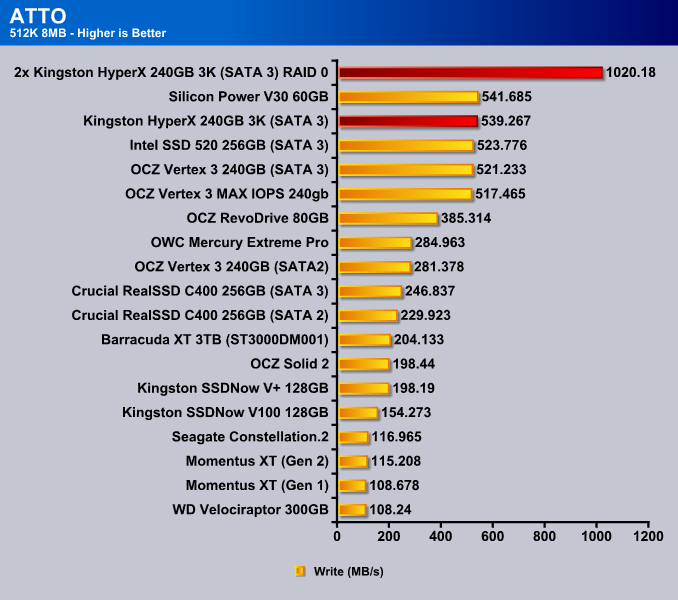Screen dimensions: 678x600
Task: Click the x-axis tick label 1000
Action: pos(596,536)
